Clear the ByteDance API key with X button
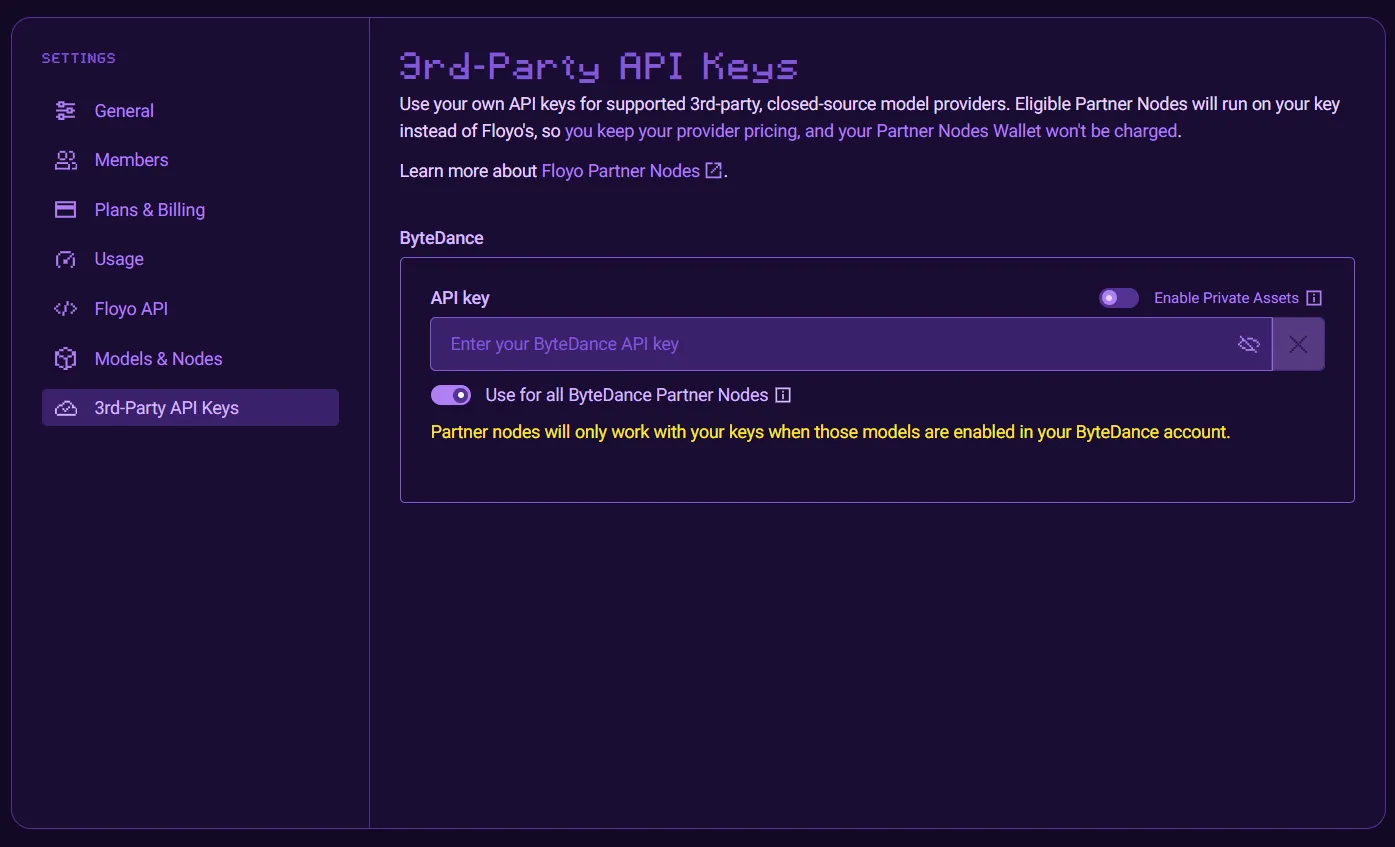This screenshot has width=1395, height=847. point(1298,344)
